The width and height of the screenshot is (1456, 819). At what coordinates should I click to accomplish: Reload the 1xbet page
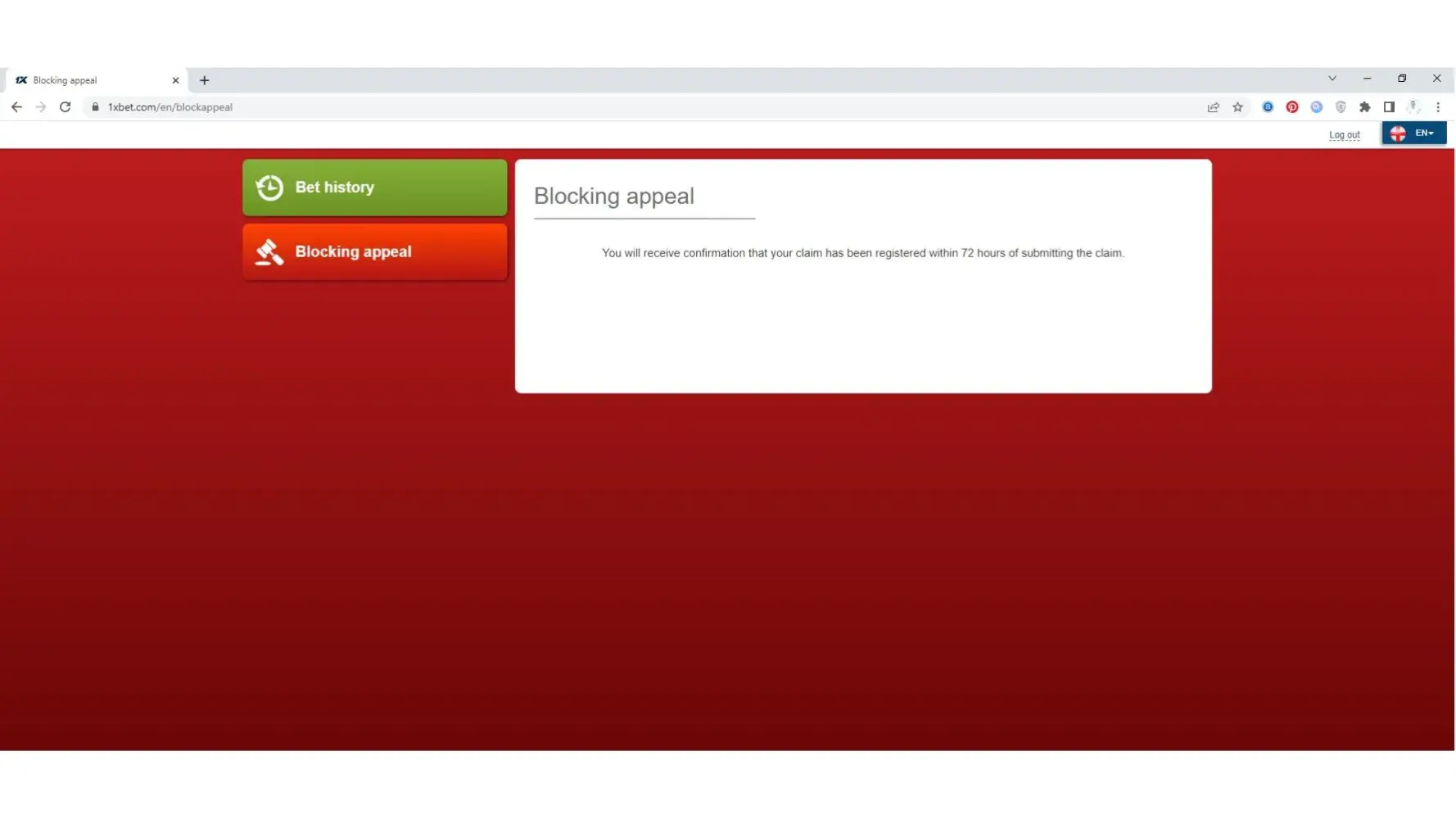click(x=66, y=107)
